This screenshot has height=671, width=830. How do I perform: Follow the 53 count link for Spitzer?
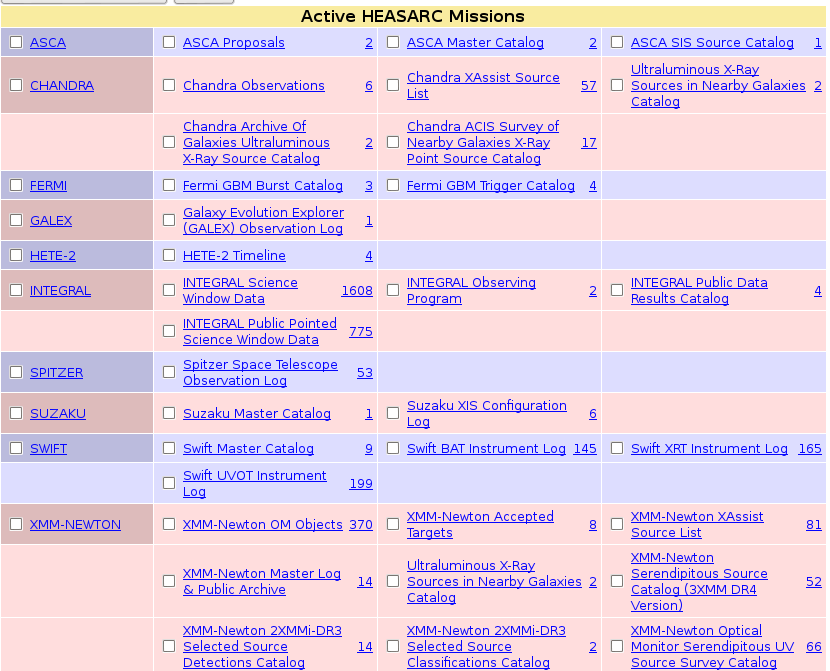point(365,372)
